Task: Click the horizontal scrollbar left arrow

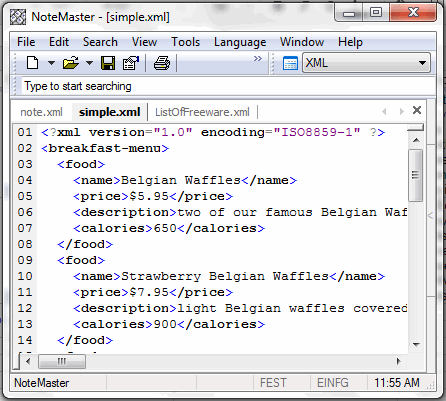Action: coord(28,361)
